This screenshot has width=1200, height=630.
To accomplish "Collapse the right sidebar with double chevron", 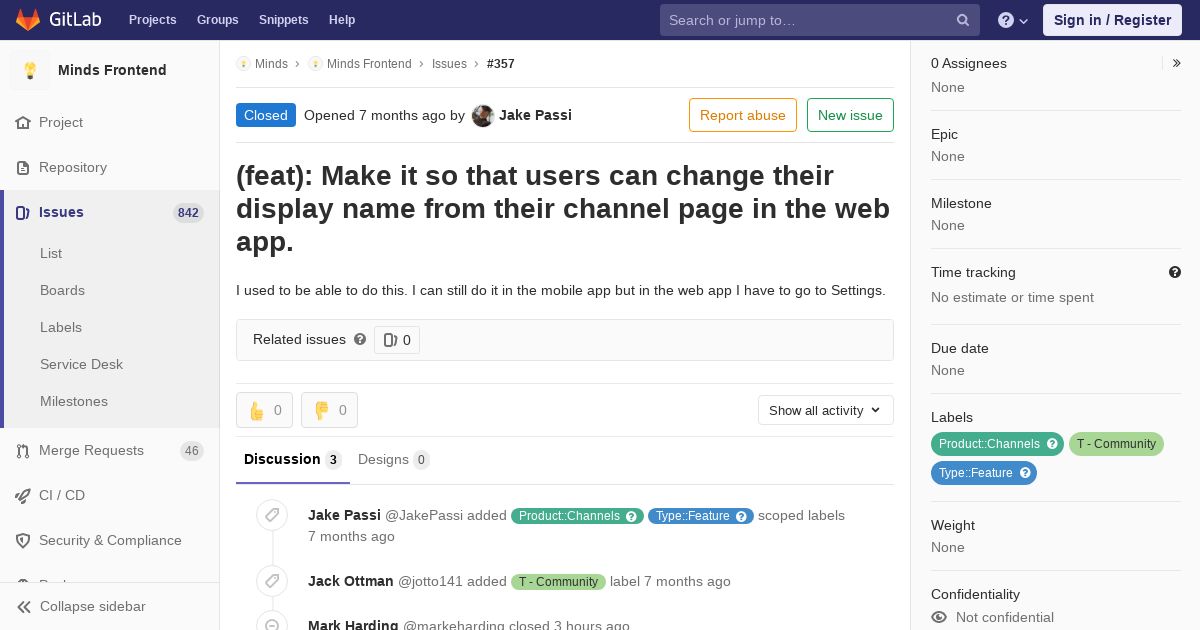I will pyautogui.click(x=1177, y=63).
